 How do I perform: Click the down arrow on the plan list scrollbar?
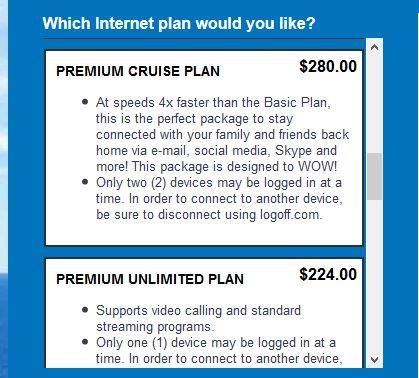[374, 360]
